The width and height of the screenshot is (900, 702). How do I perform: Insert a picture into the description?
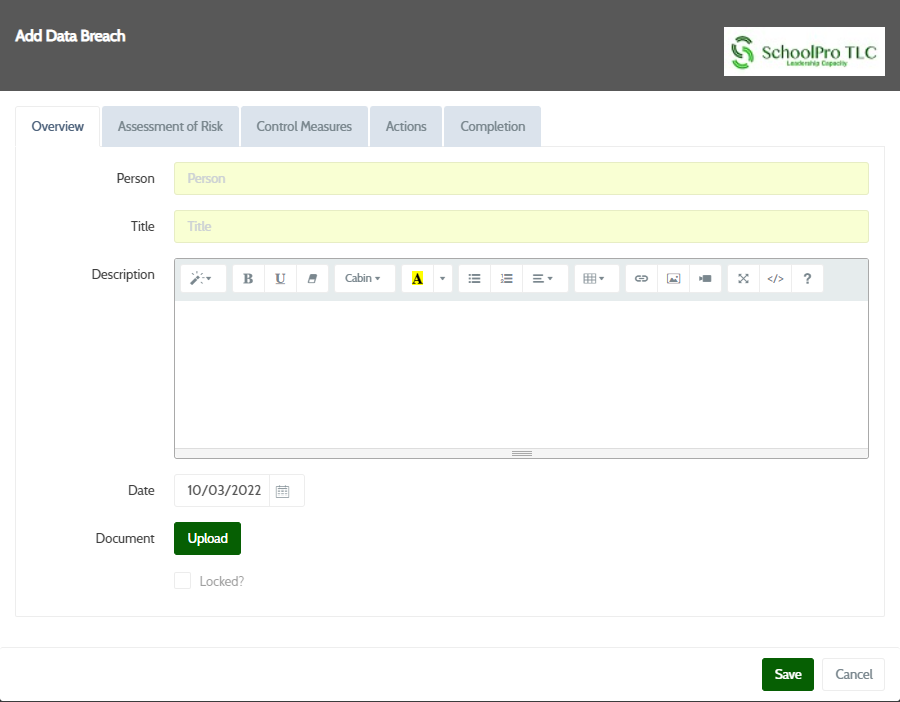tap(673, 279)
